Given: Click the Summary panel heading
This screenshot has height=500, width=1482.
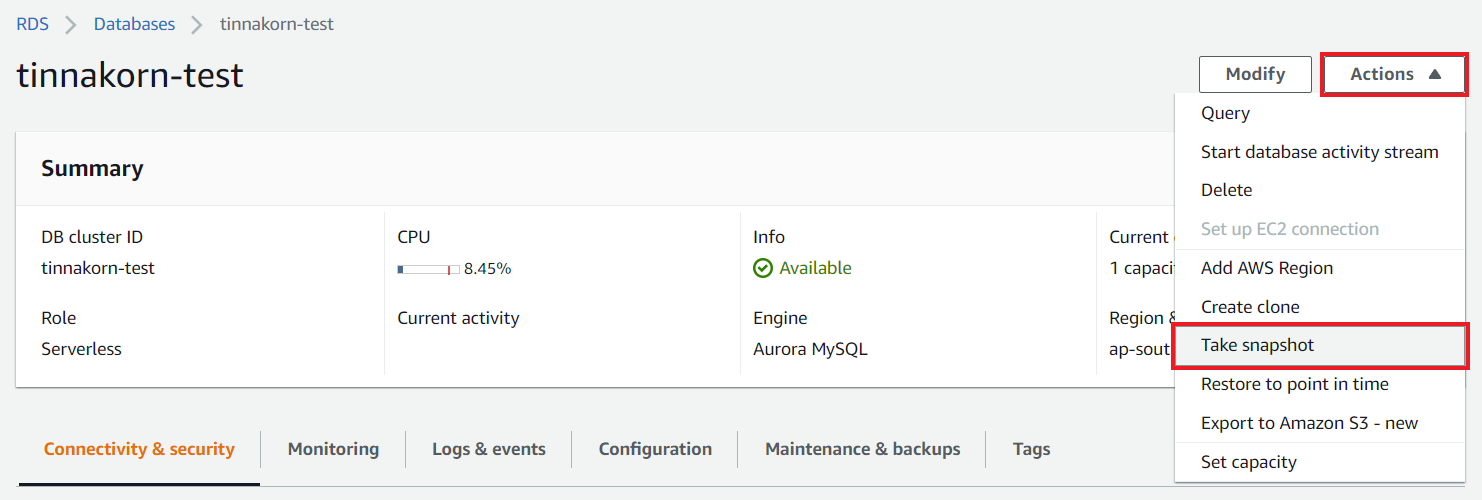Looking at the screenshot, I should (92, 168).
